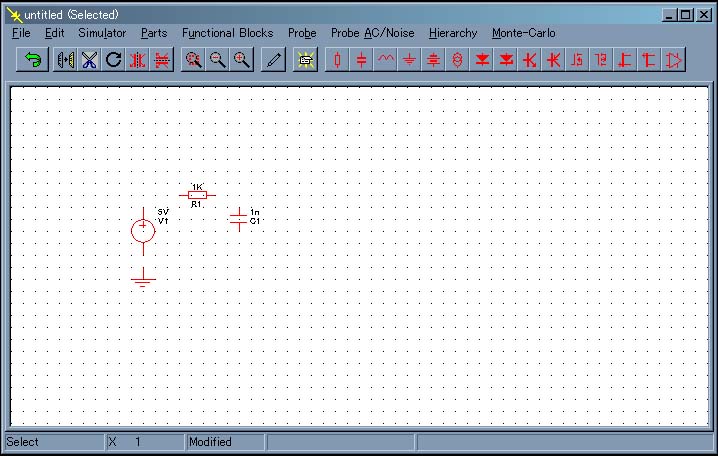The image size is (718, 456).
Task: Click the 'X 1' status bar field
Action: [146, 442]
